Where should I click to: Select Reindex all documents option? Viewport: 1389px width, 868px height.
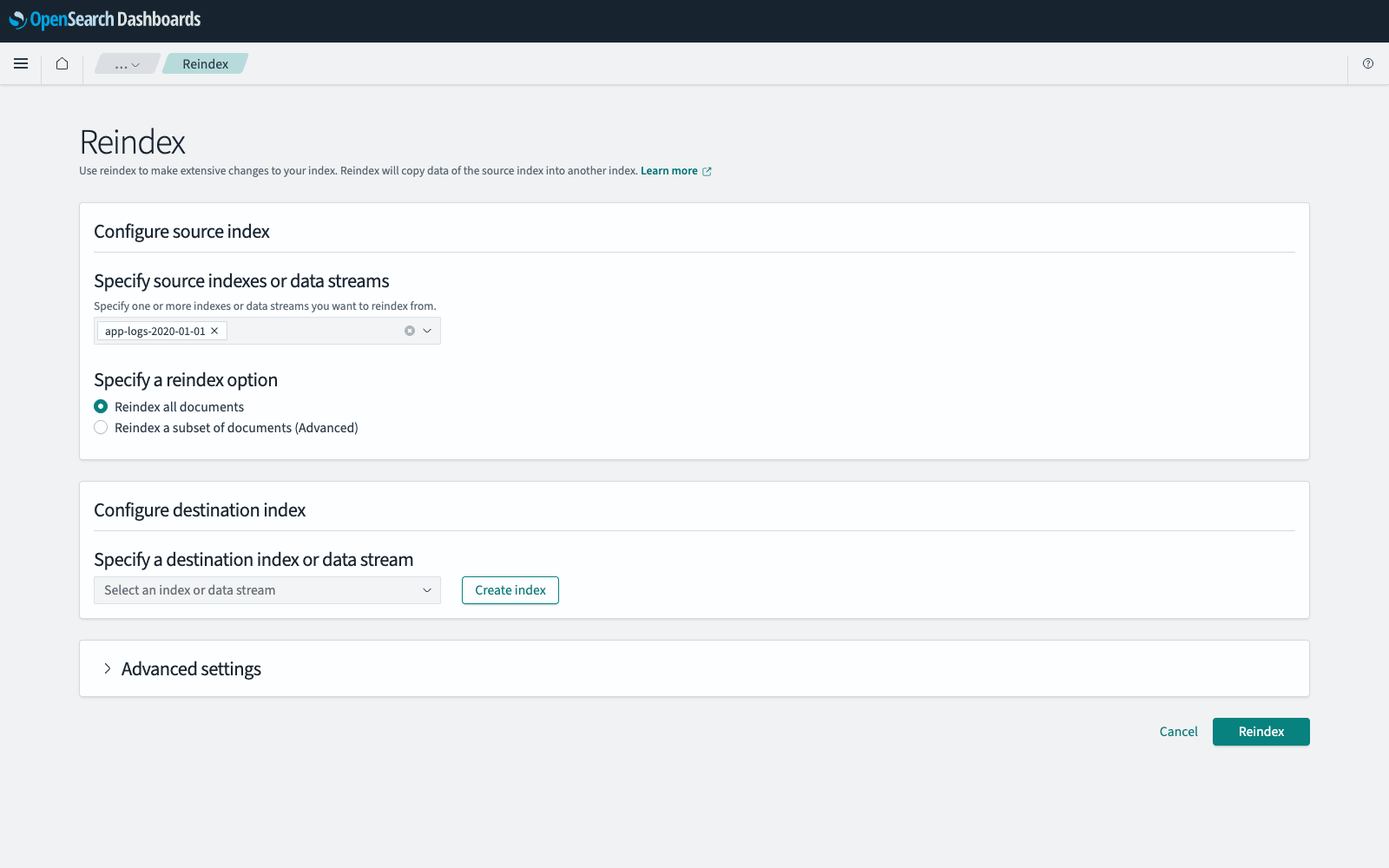(x=101, y=406)
